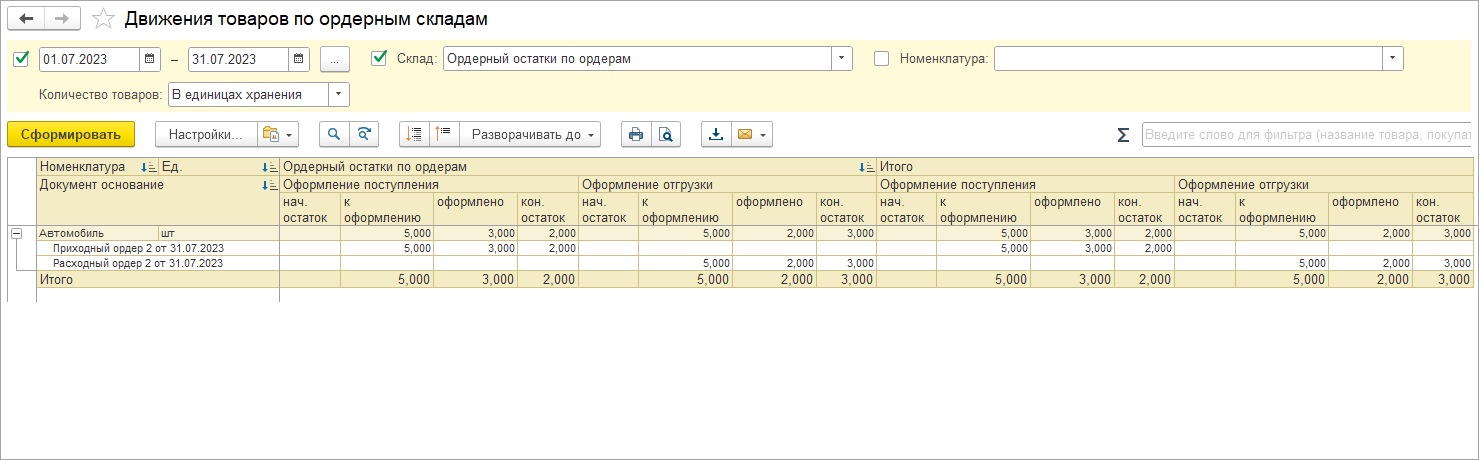Open the Разворачивать до dropdown
This screenshot has height=460, width=1479.
531,134
